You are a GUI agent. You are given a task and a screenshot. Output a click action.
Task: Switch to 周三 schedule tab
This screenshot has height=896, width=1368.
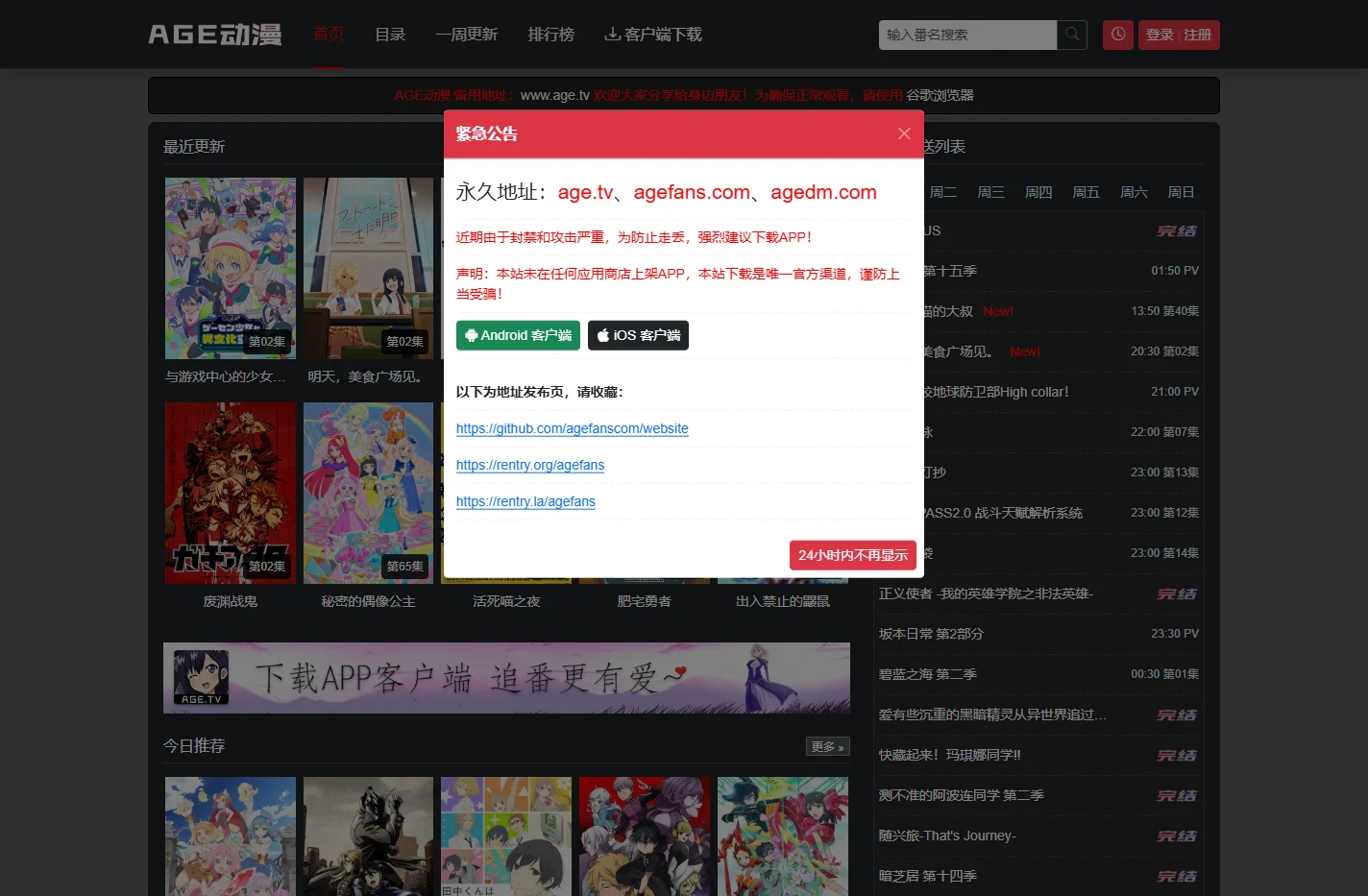pyautogui.click(x=990, y=192)
